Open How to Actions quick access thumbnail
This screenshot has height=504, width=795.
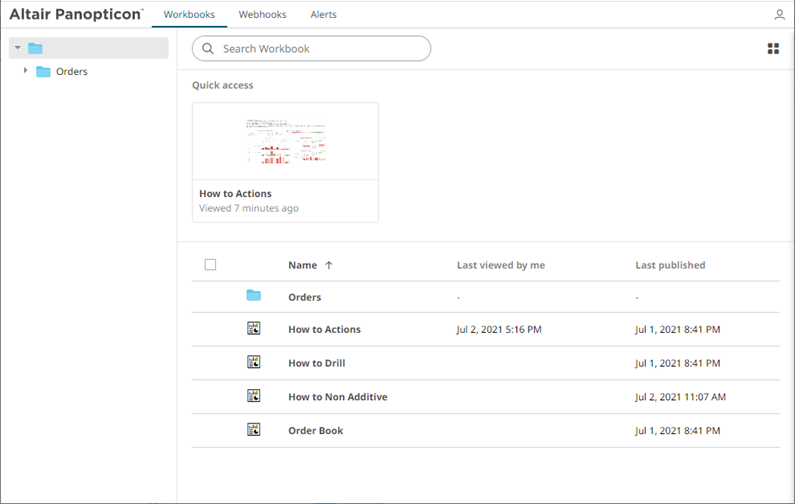click(x=285, y=141)
